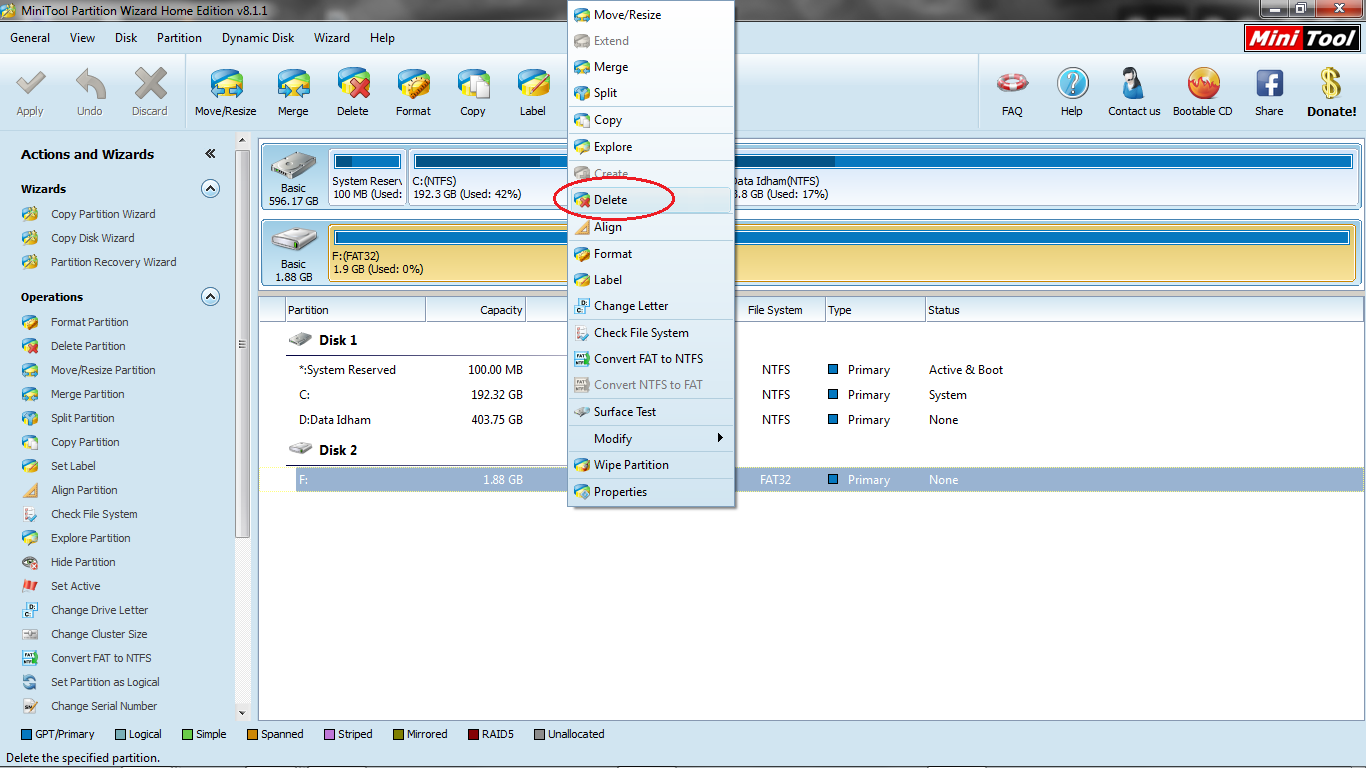Click the Contact us icon
Image resolution: width=1366 pixels, height=768 pixels.
pyautogui.click(x=1134, y=83)
